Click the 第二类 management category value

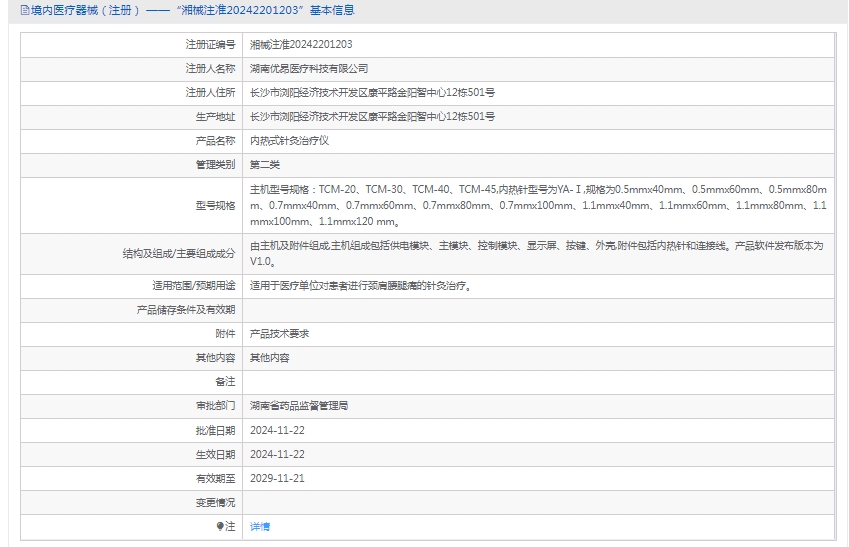pos(265,165)
